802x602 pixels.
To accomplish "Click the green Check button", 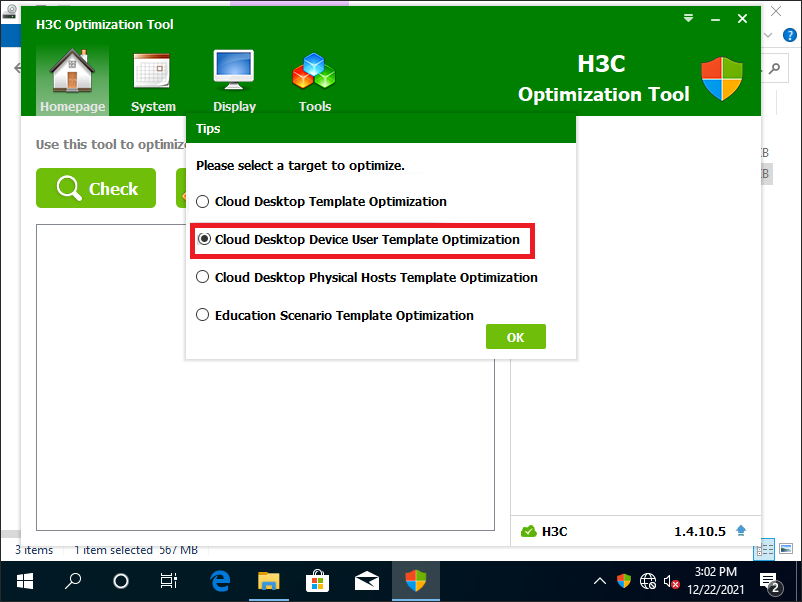I will (x=96, y=188).
